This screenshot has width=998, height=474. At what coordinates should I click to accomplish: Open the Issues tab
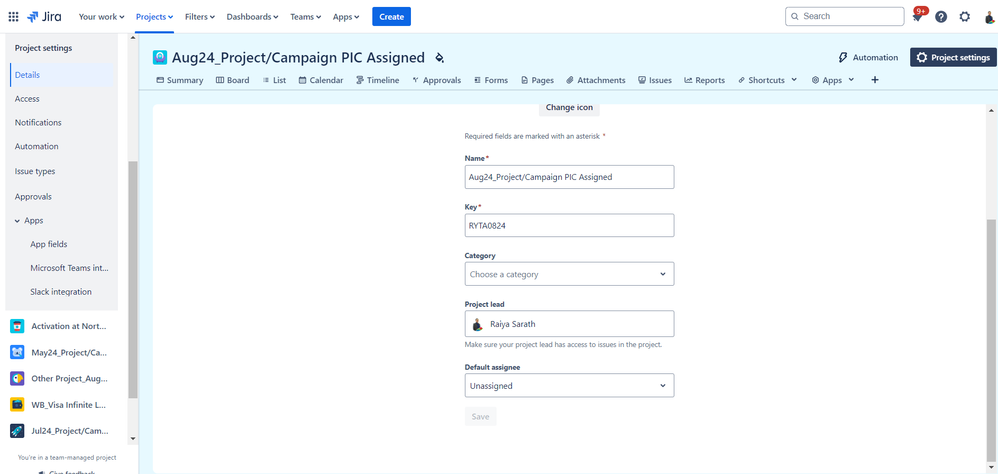[x=655, y=80]
